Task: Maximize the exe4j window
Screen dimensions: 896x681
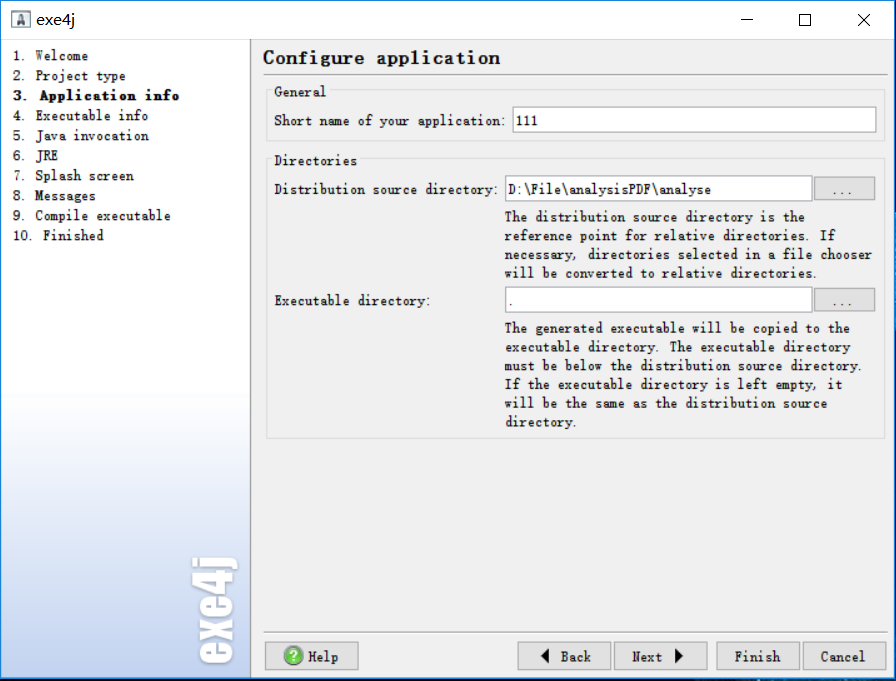Action: pos(805,20)
